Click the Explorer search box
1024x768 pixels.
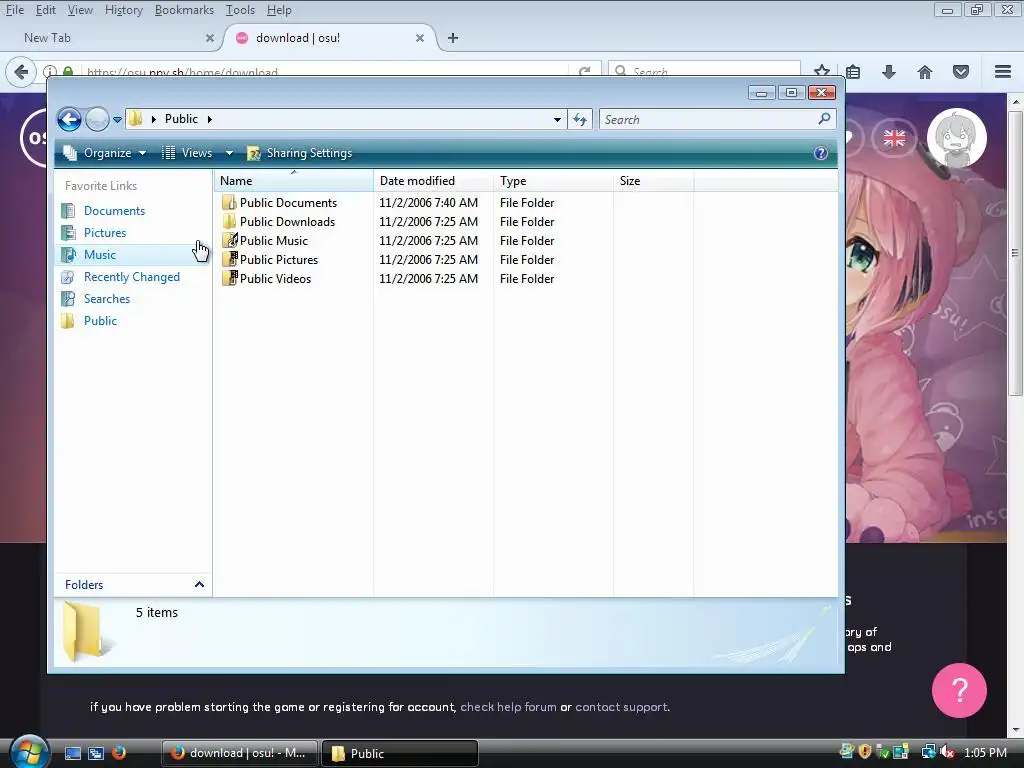tap(716, 120)
